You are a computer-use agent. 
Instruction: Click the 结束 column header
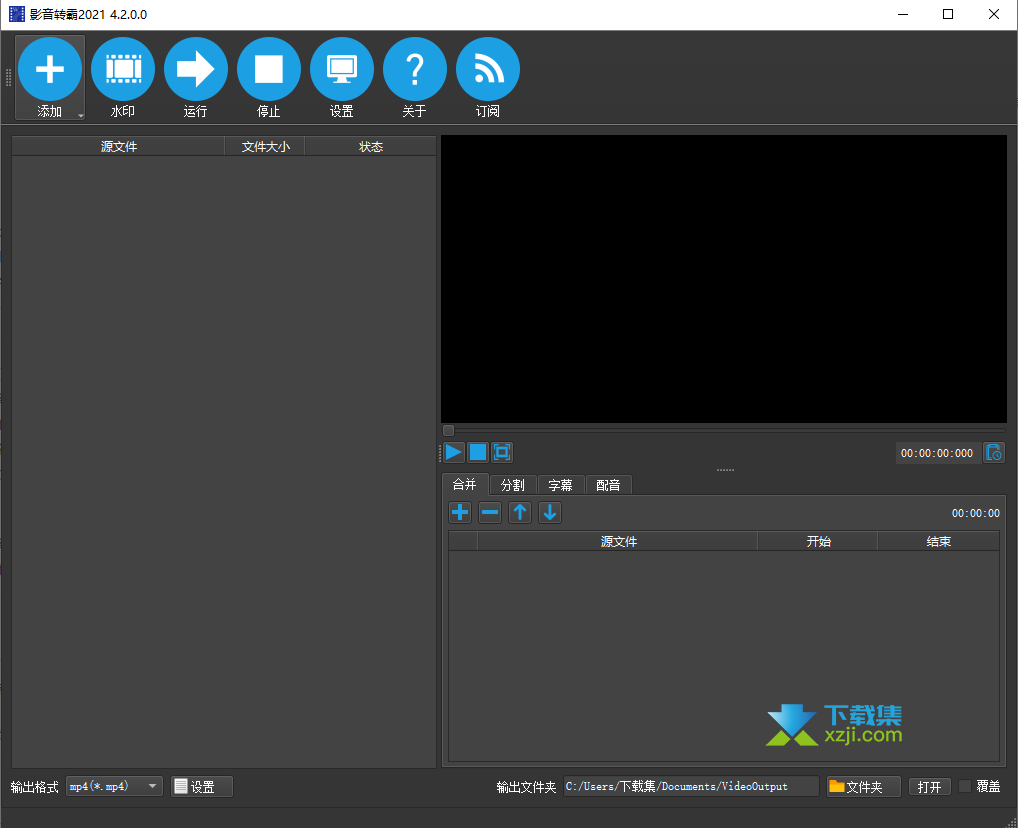pyautogui.click(x=939, y=541)
